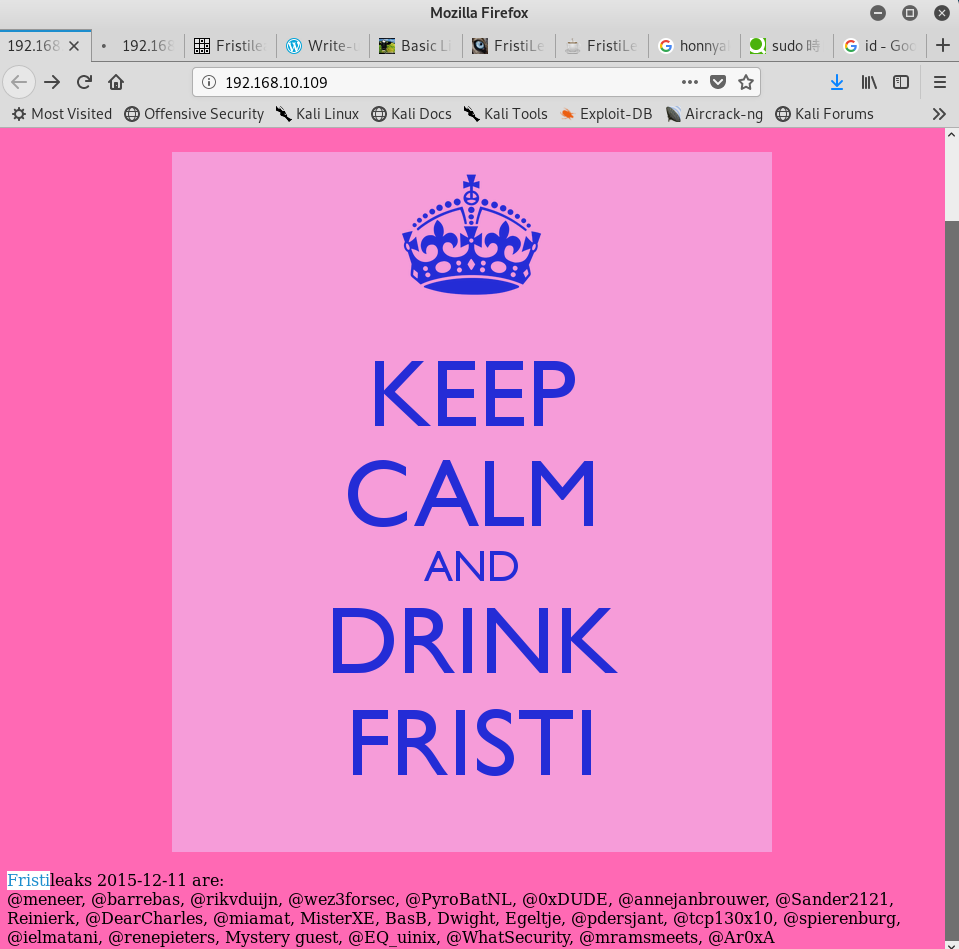Viewport: 959px width, 949px height.
Task: Open the Firefox hamburger menu
Action: pos(940,82)
